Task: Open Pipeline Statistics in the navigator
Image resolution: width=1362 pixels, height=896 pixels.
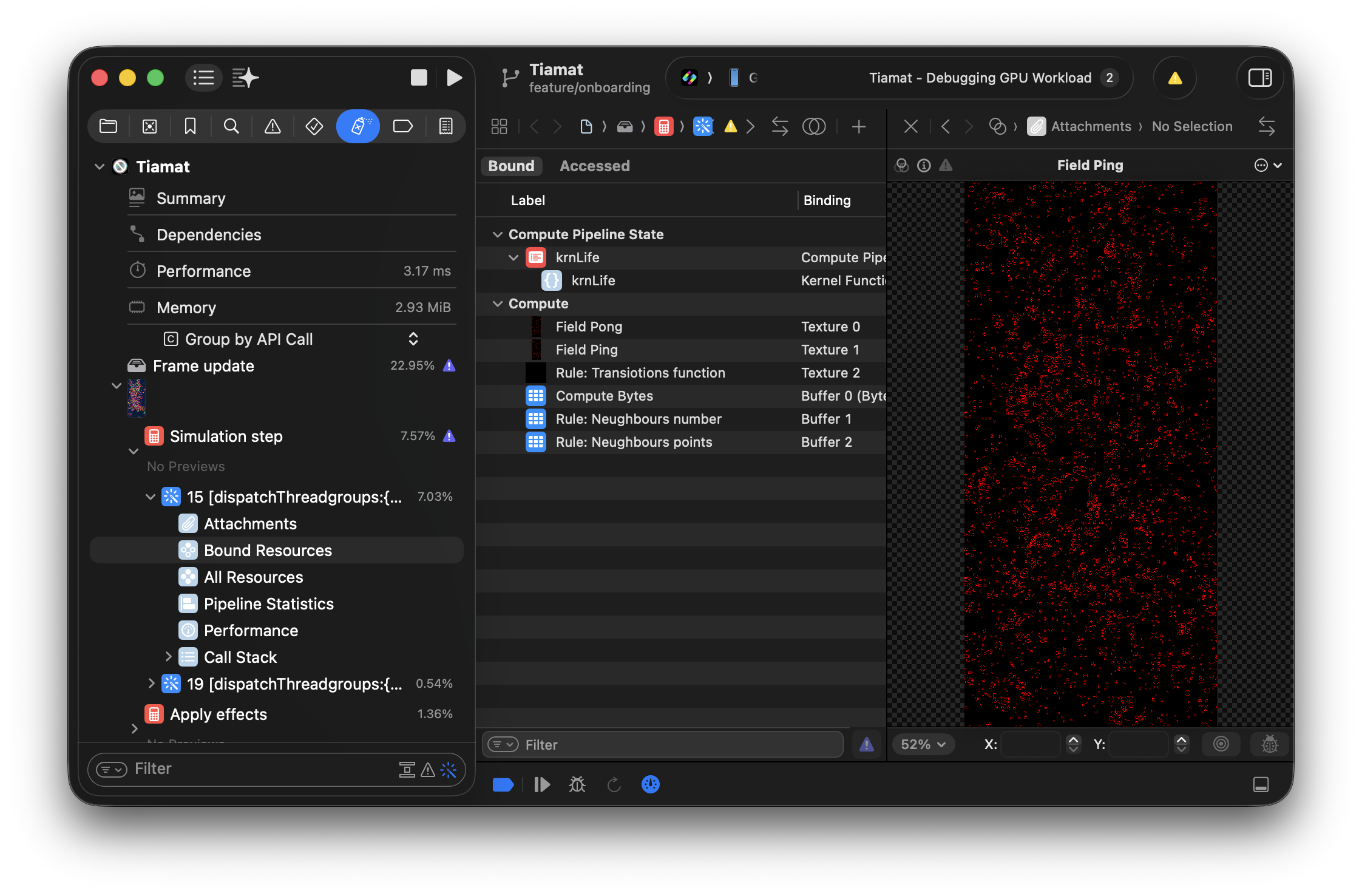Action: click(x=268, y=604)
